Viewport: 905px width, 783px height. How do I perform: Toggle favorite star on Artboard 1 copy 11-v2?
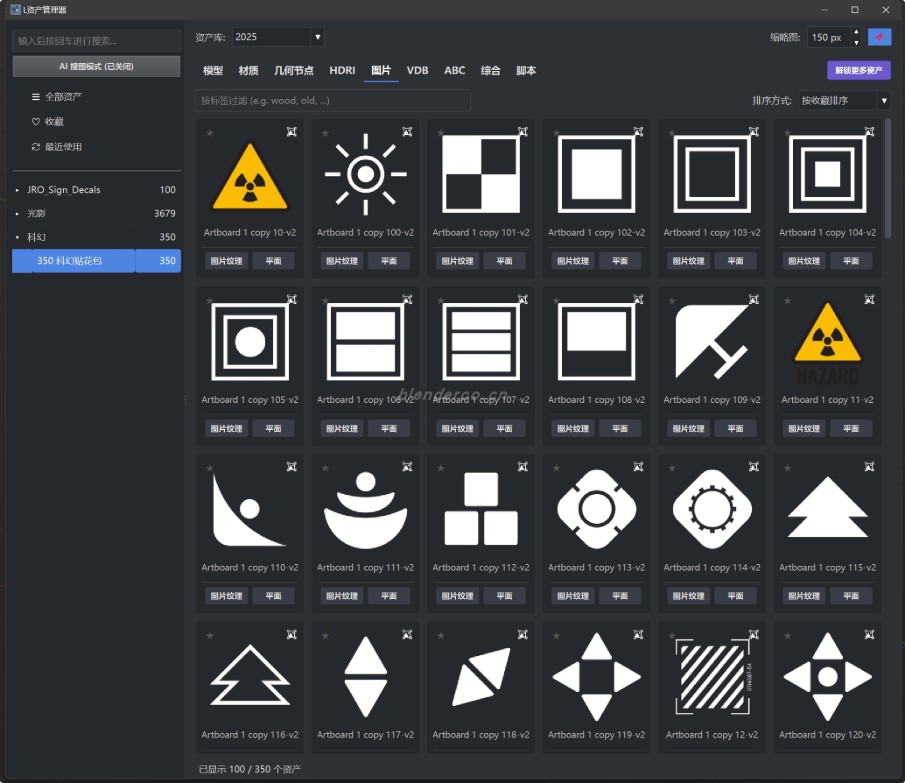point(787,301)
